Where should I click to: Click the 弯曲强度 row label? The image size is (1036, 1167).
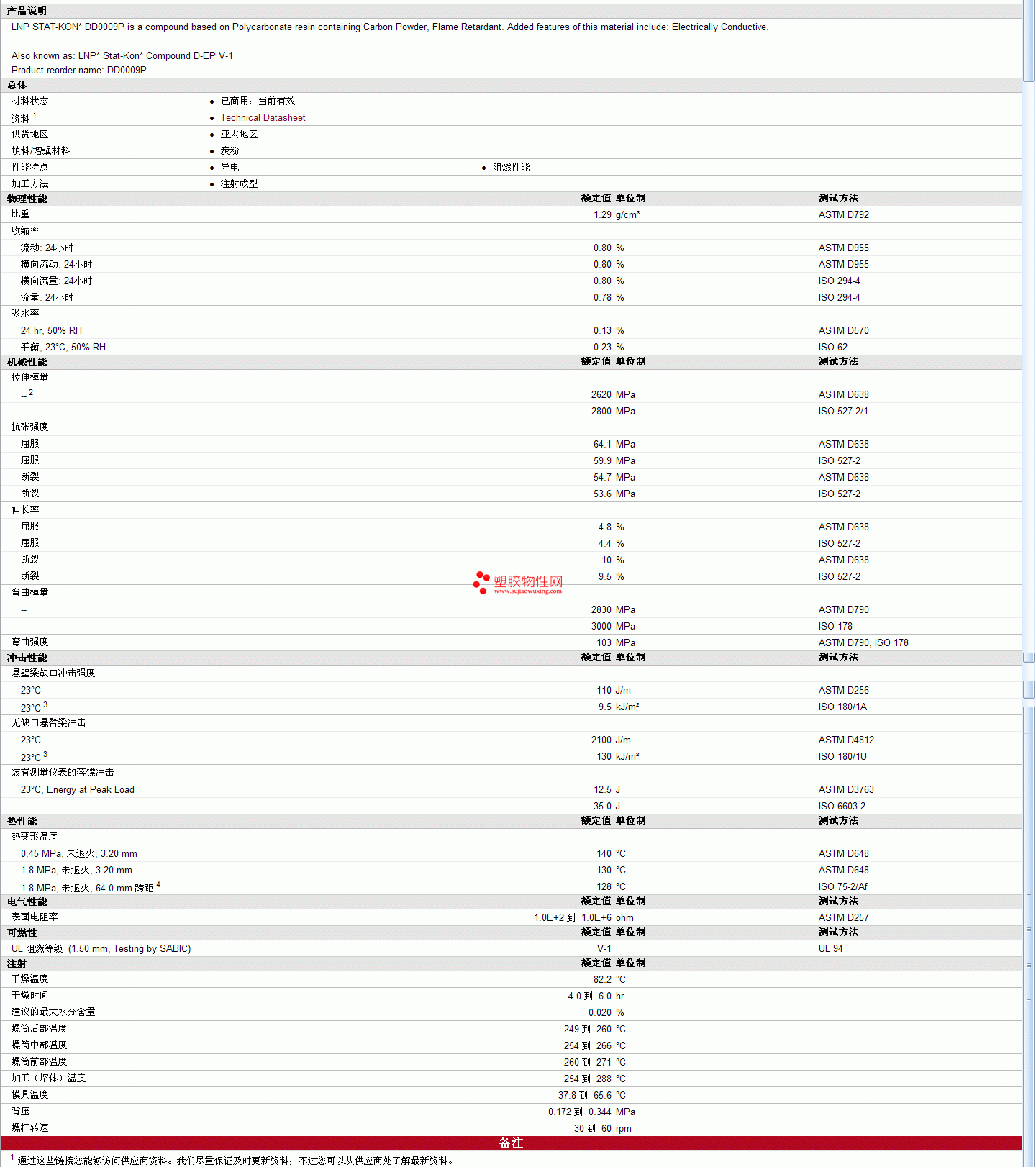pos(29,642)
